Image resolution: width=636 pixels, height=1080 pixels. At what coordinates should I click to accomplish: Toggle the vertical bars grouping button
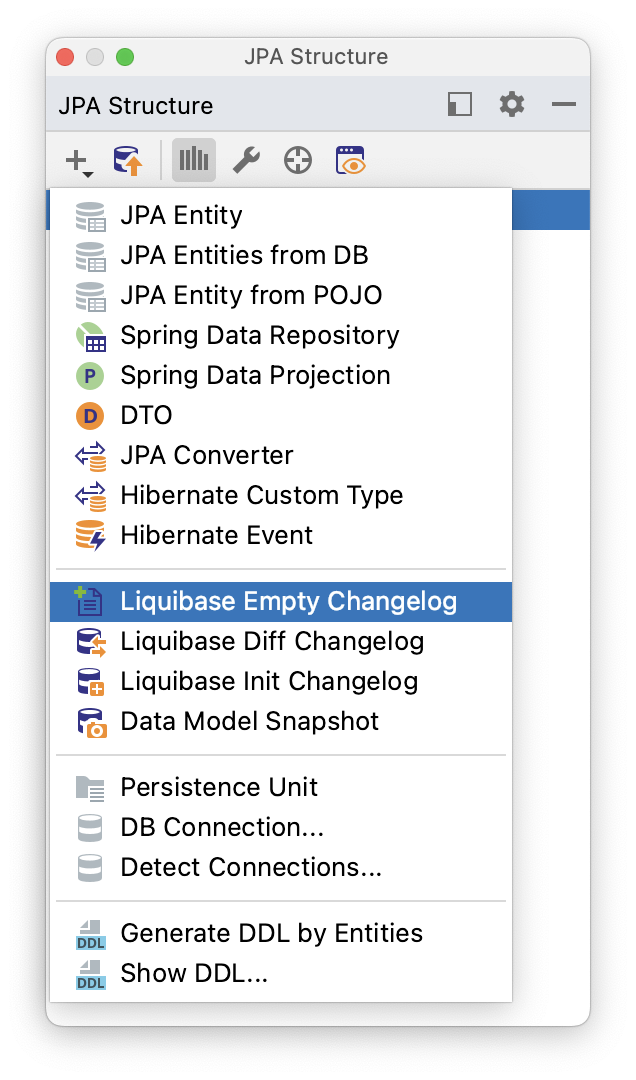(194, 160)
